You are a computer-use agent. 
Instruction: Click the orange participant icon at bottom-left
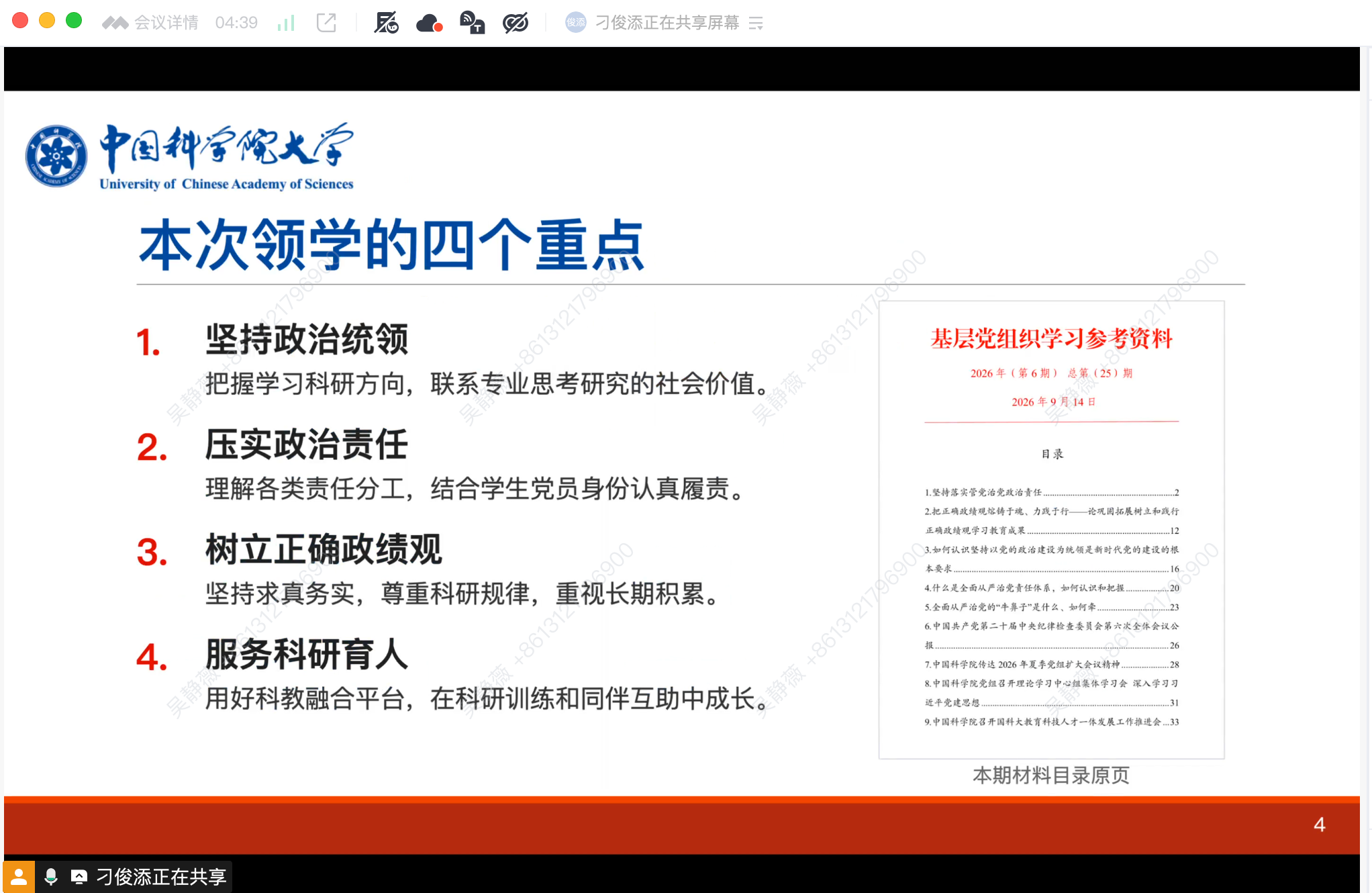(x=19, y=876)
